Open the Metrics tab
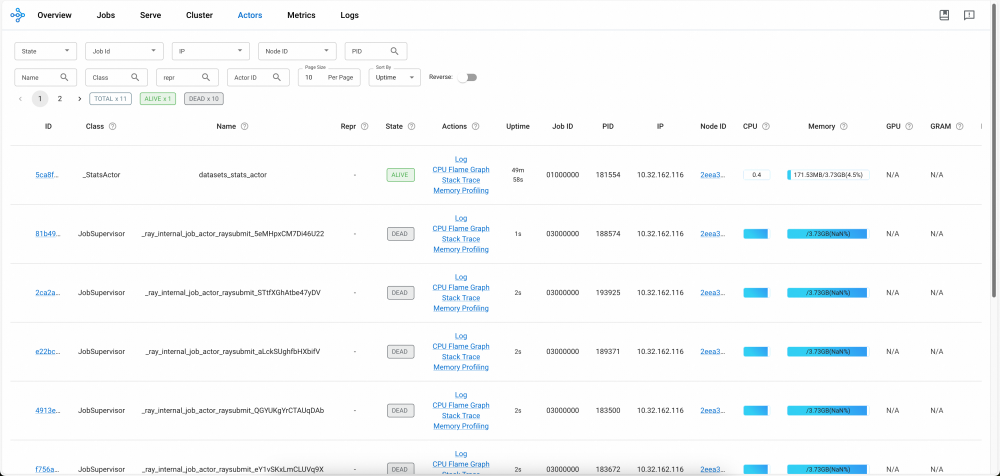 coord(301,15)
